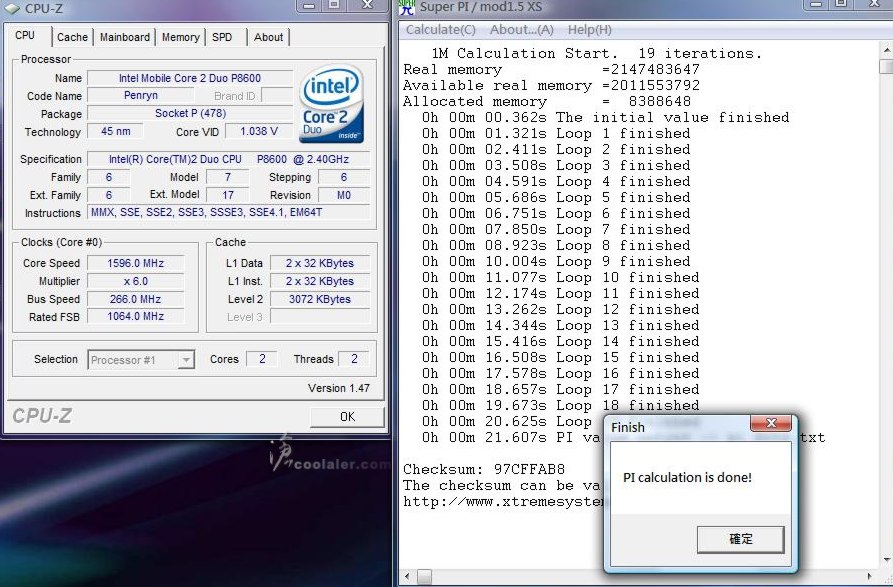Open the Calculate(C) menu in Super PI
893x587 pixels.
[x=441, y=30]
